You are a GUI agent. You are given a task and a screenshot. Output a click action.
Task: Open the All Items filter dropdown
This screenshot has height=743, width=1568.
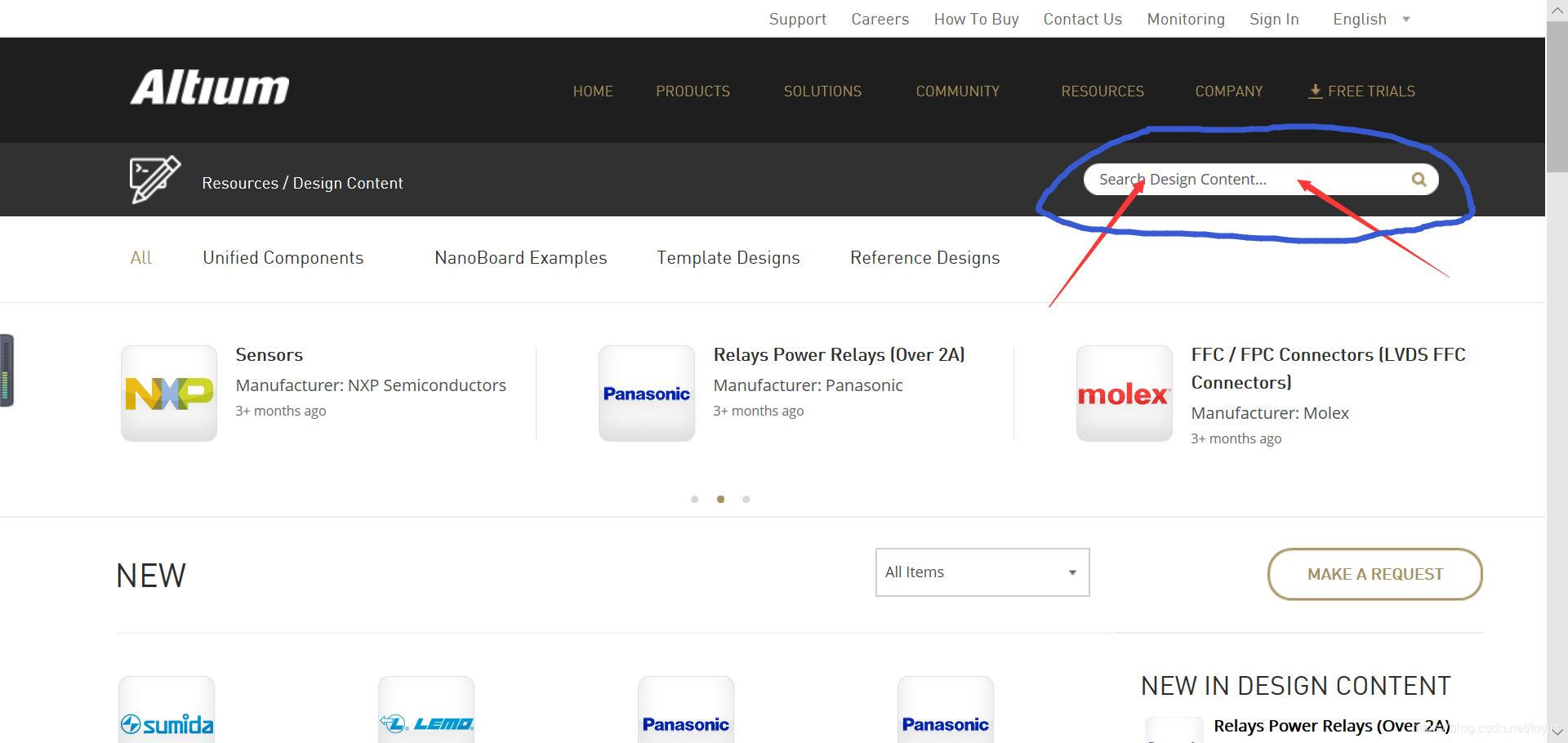pyautogui.click(x=982, y=572)
